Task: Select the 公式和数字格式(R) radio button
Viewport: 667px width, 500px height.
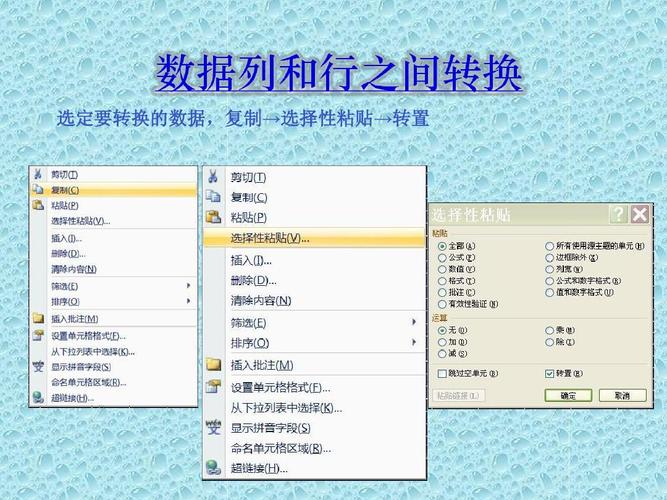Action: (549, 281)
